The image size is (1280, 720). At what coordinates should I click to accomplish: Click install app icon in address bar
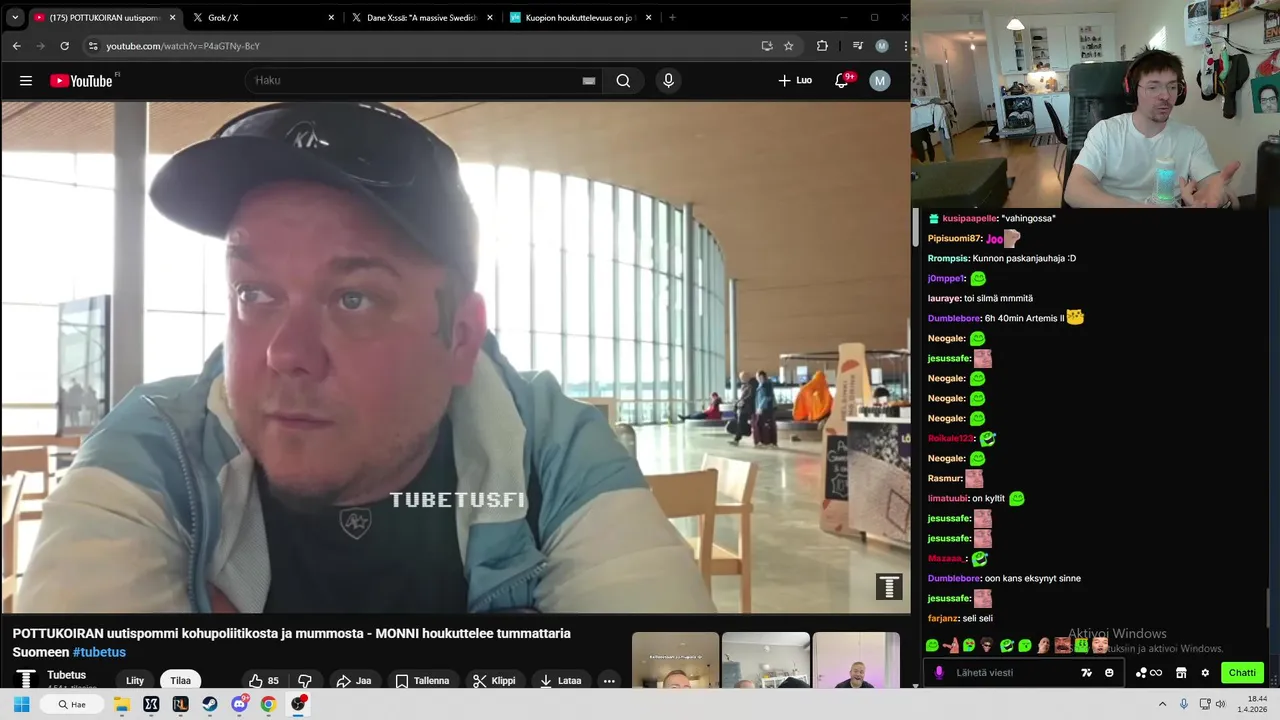(767, 46)
